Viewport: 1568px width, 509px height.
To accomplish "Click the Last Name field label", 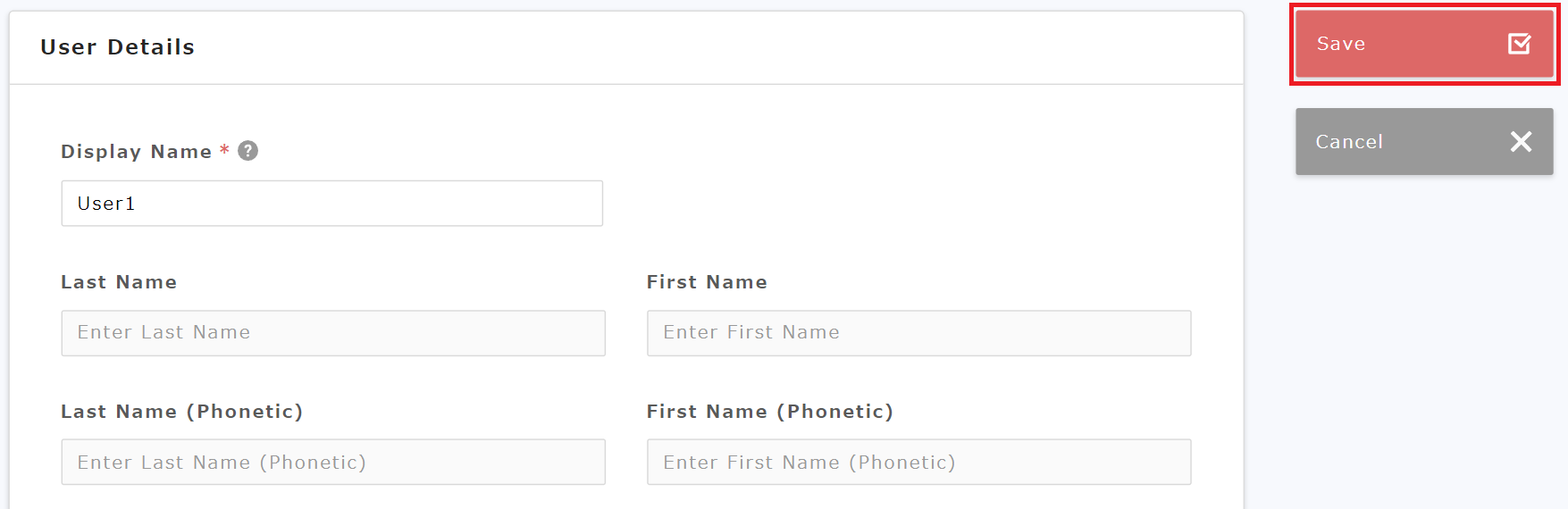I will pos(119,282).
